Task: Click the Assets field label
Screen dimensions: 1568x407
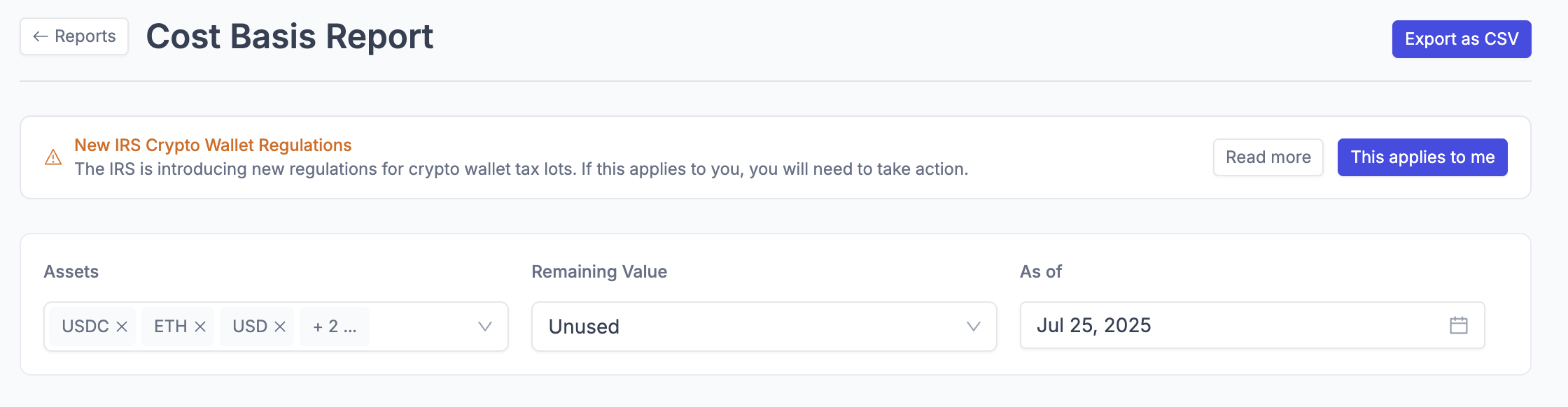Action: pyautogui.click(x=71, y=271)
